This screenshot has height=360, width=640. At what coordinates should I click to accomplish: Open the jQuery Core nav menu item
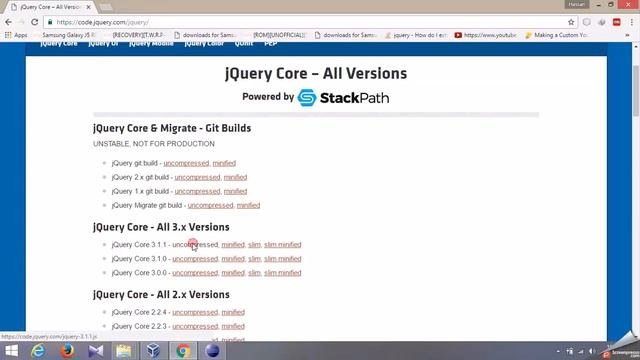tap(59, 43)
